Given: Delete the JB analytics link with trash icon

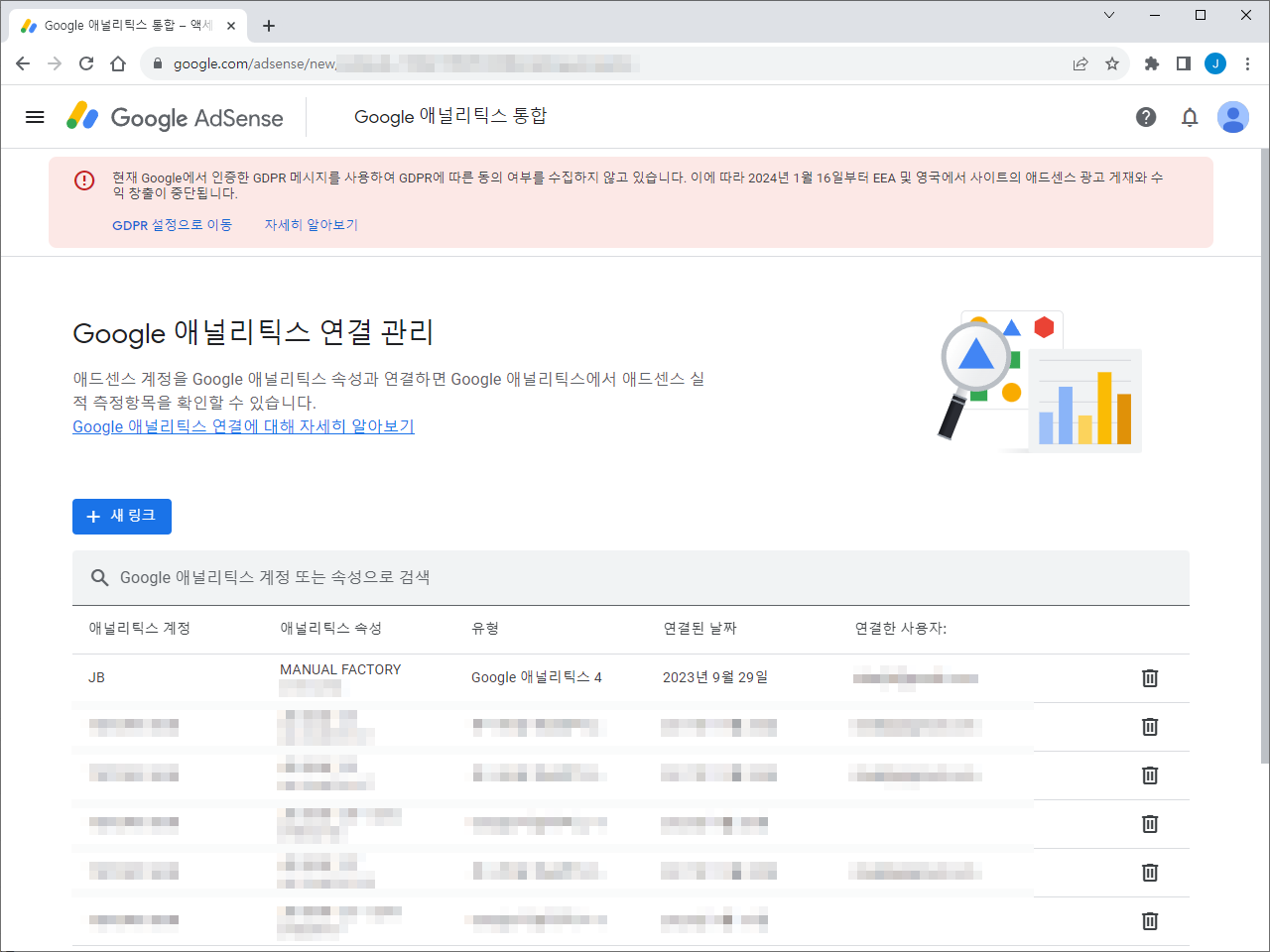Looking at the screenshot, I should pos(1150,678).
